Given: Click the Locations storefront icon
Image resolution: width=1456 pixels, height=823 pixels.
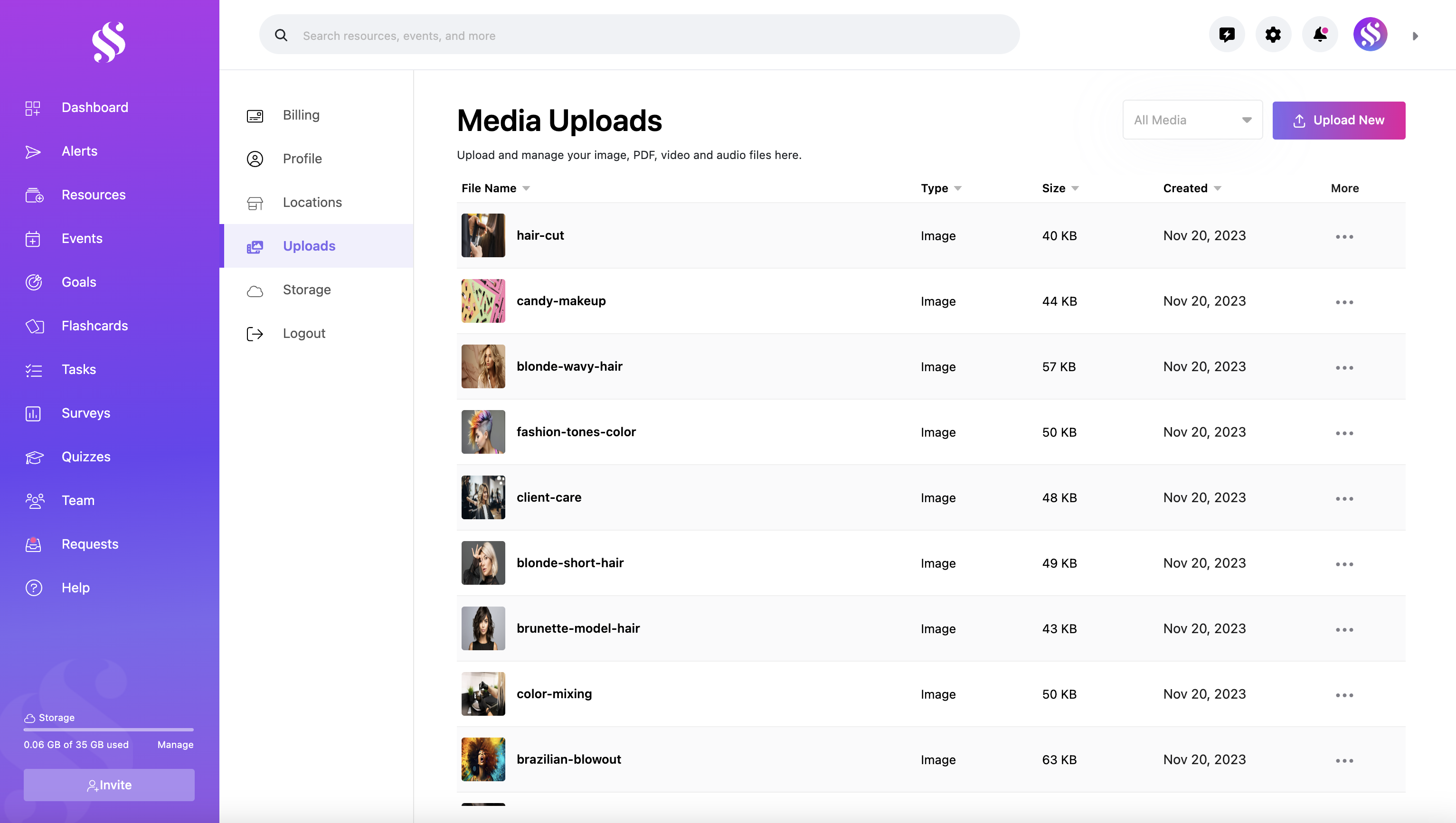Looking at the screenshot, I should click(x=255, y=204).
